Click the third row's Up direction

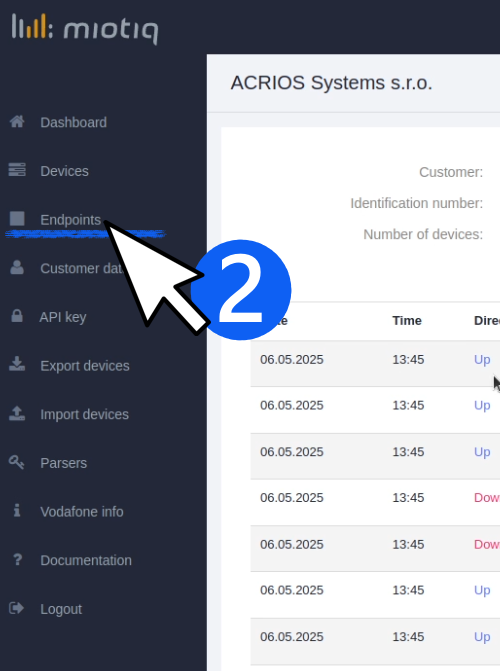pos(482,452)
